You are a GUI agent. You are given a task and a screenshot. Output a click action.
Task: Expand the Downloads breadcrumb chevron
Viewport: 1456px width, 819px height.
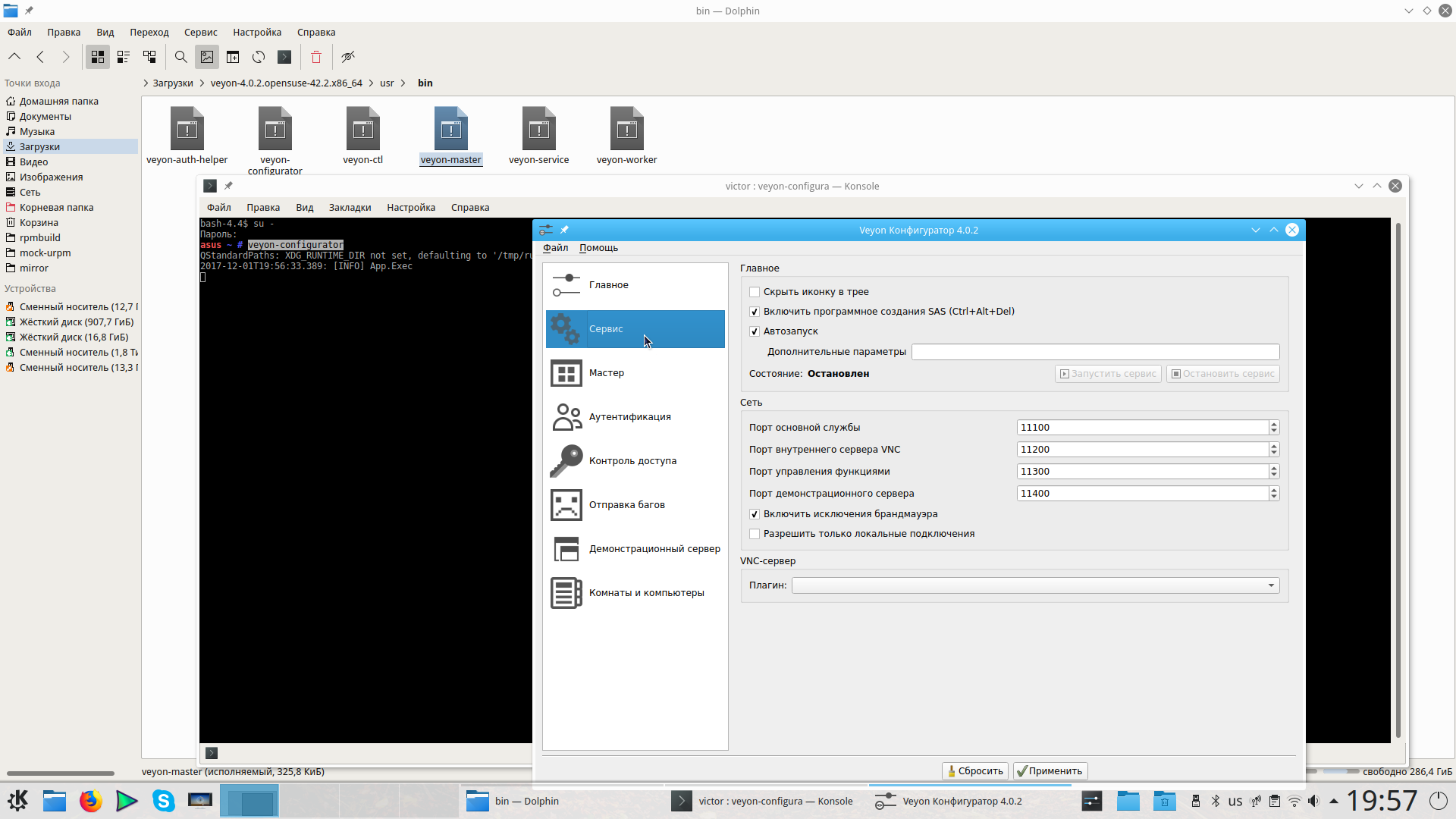pos(146,83)
